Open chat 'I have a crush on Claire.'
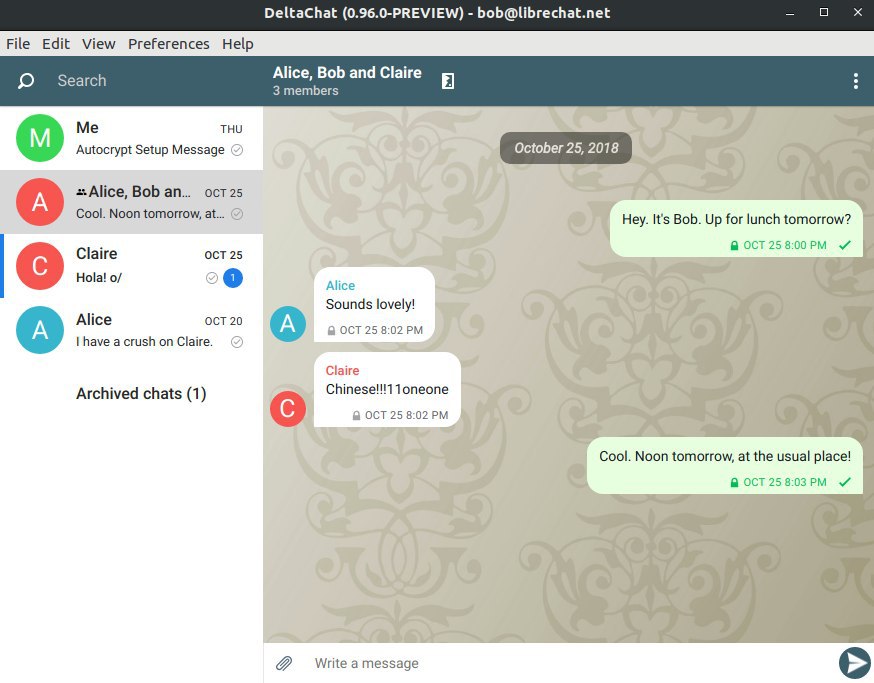The image size is (874, 683). coord(132,330)
